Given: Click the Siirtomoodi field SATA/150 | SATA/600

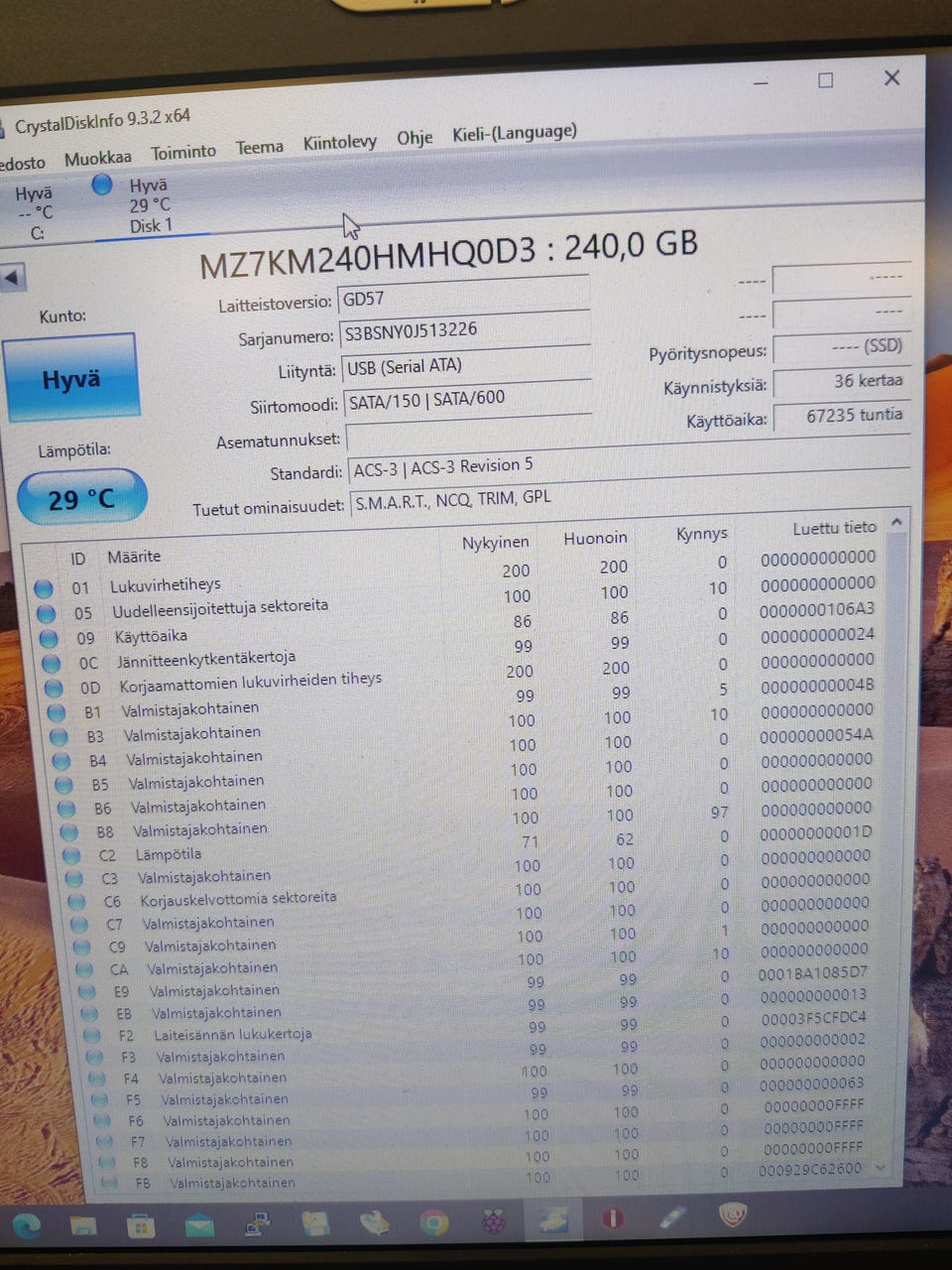Looking at the screenshot, I should click(x=469, y=399).
